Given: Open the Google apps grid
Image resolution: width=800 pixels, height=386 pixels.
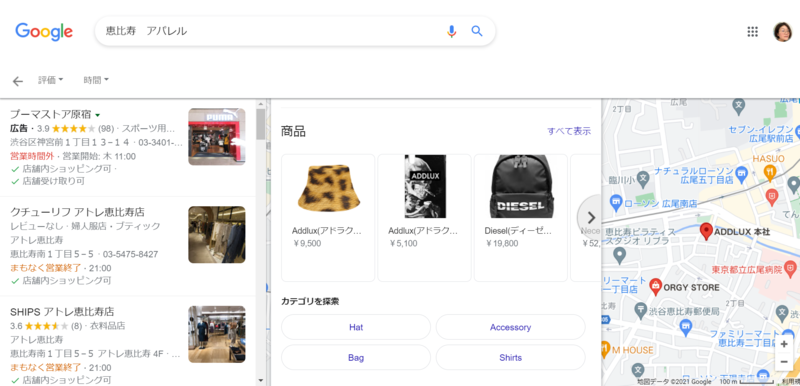Looking at the screenshot, I should (x=753, y=32).
